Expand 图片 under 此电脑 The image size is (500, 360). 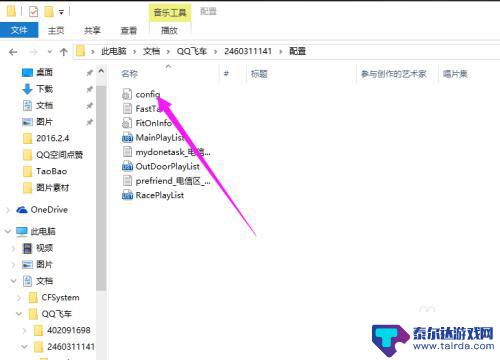[13, 265]
